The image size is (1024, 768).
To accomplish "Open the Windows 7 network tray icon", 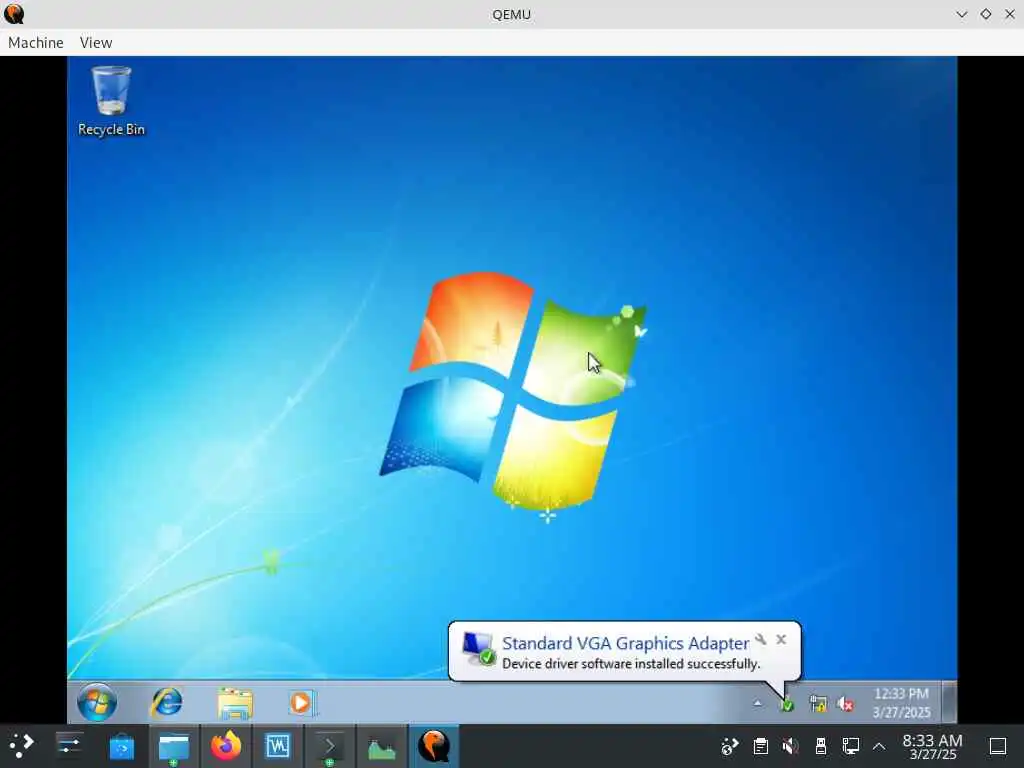I will (818, 704).
